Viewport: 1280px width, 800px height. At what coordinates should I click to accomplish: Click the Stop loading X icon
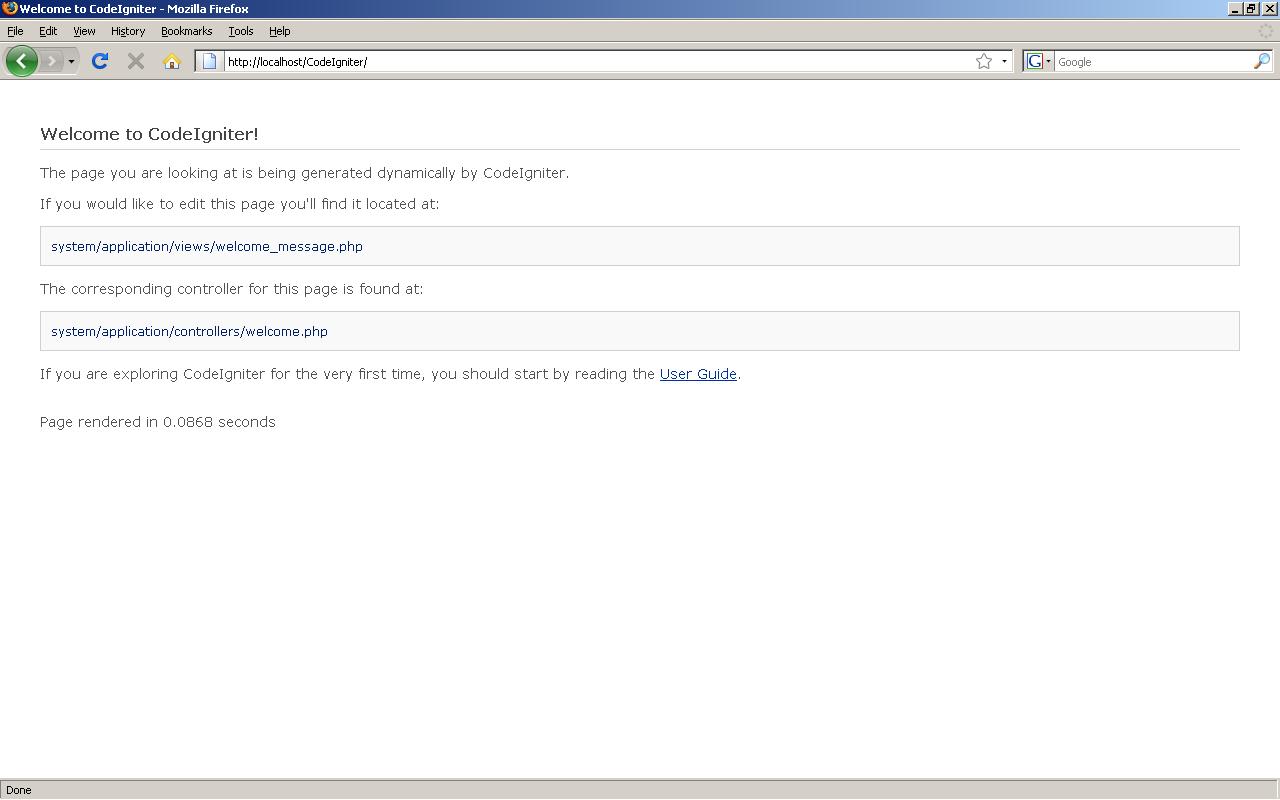click(136, 61)
